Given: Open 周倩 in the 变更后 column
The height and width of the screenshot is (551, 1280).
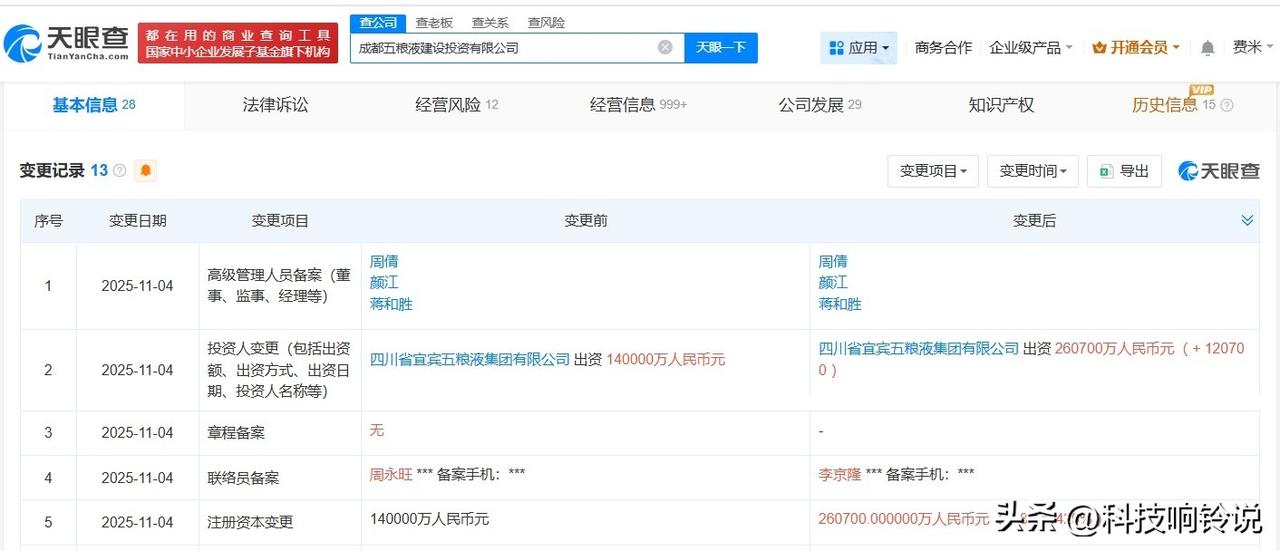Looking at the screenshot, I should 833,261.
